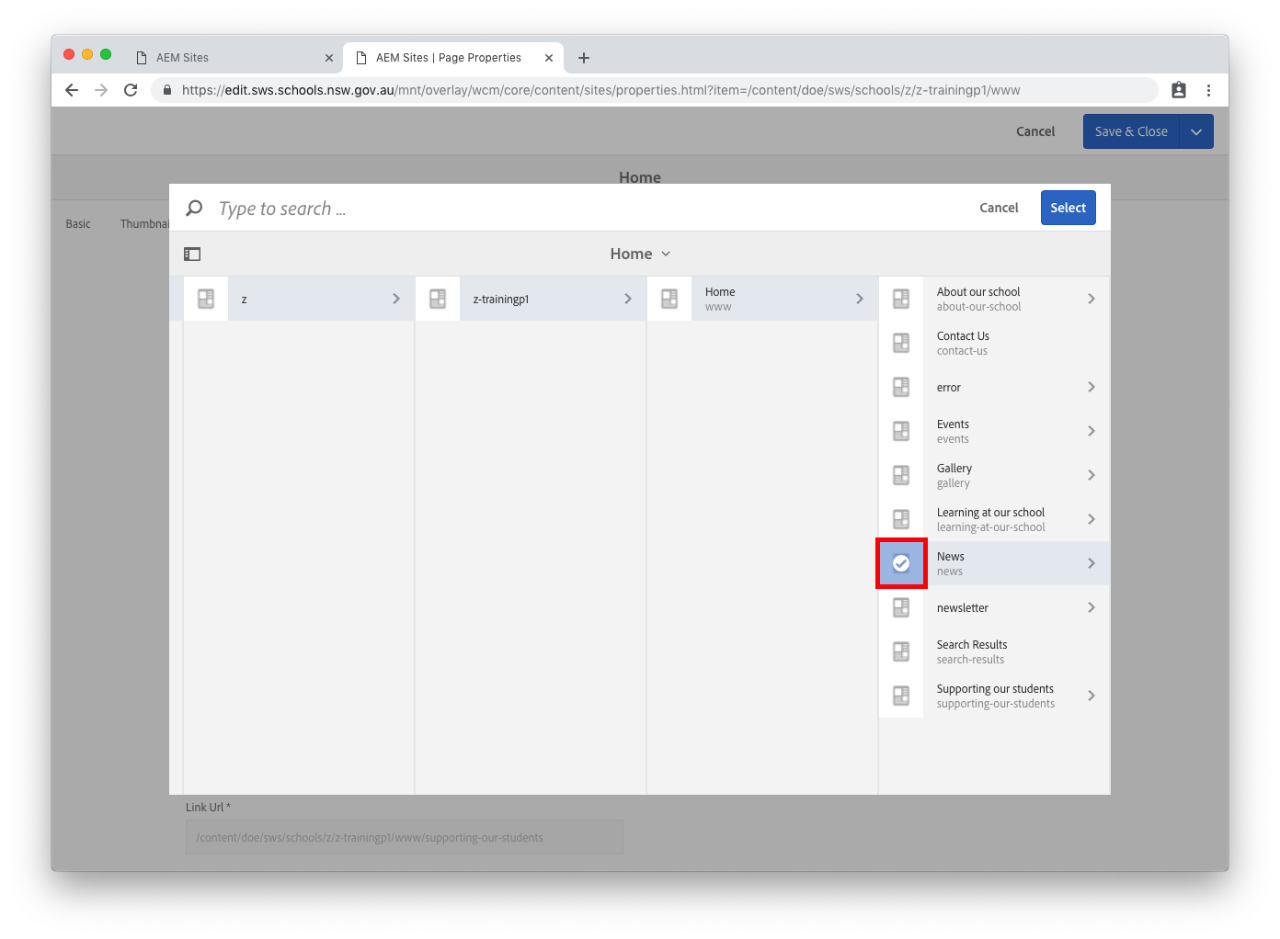Select the error page thumbnail icon
This screenshot has width=1280, height=939.
(901, 387)
